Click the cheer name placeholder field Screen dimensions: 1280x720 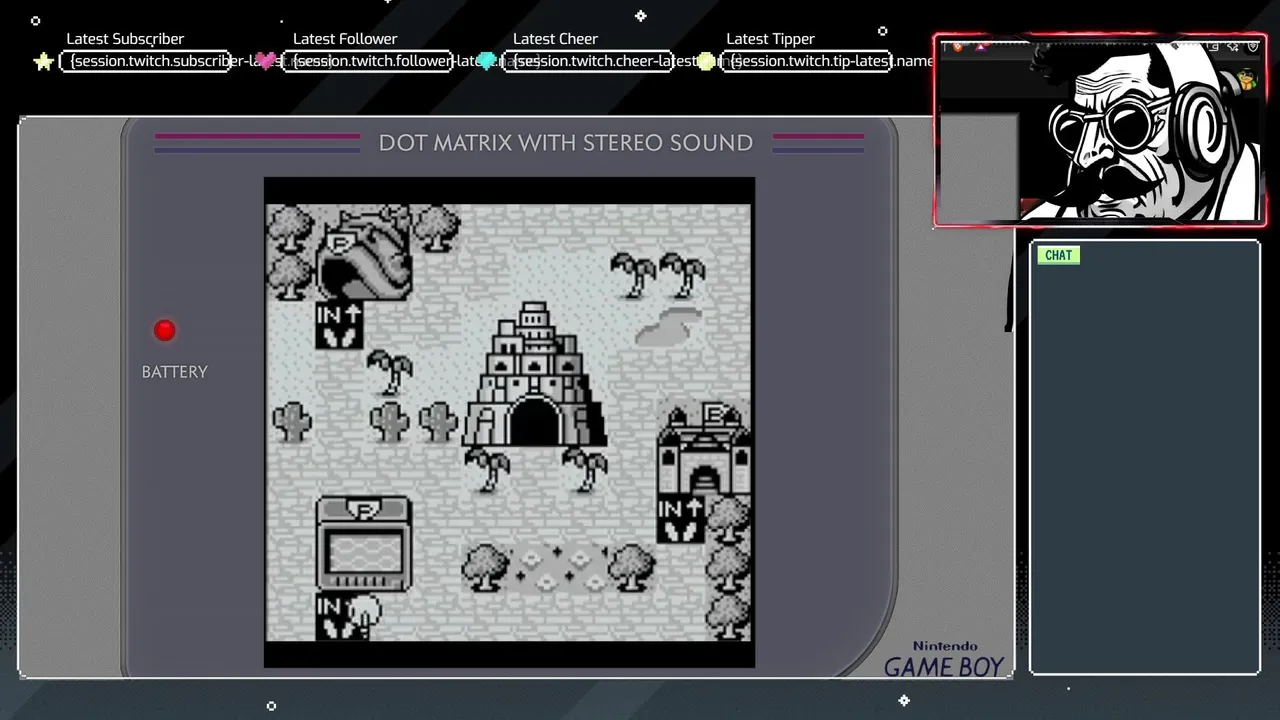coord(586,61)
